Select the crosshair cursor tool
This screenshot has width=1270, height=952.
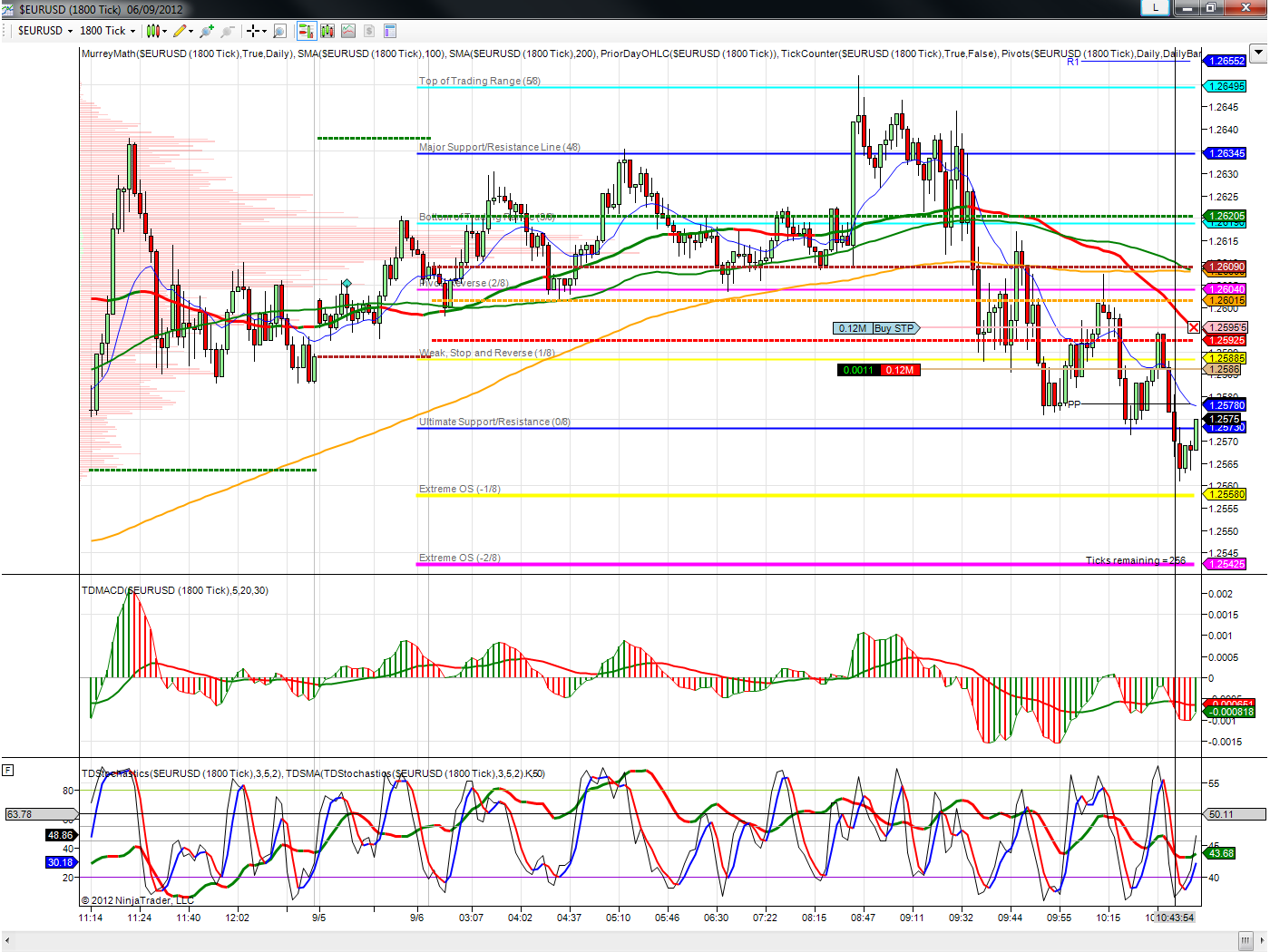[x=253, y=31]
